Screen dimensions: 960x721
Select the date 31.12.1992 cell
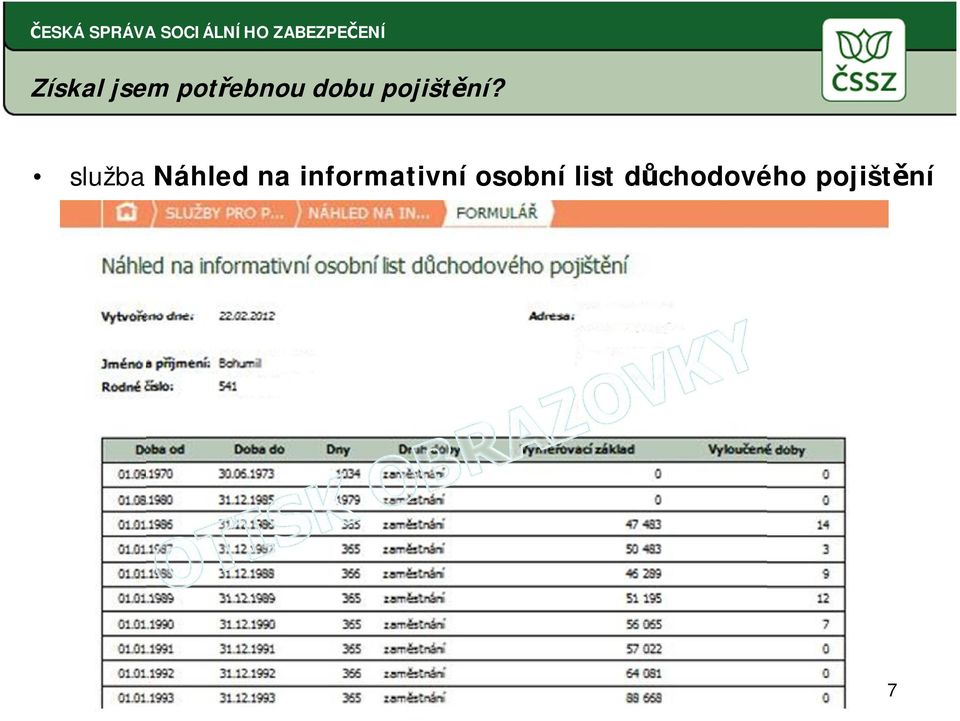click(x=247, y=673)
